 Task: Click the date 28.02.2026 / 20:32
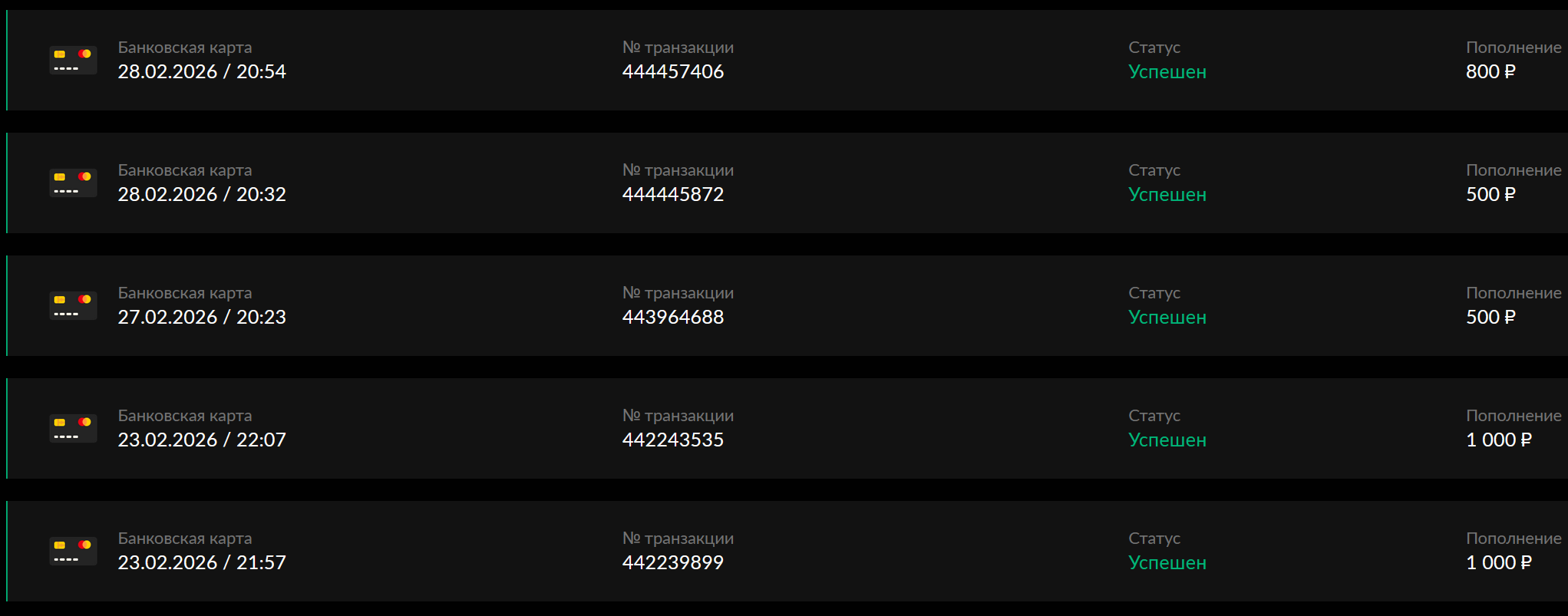[x=201, y=194]
